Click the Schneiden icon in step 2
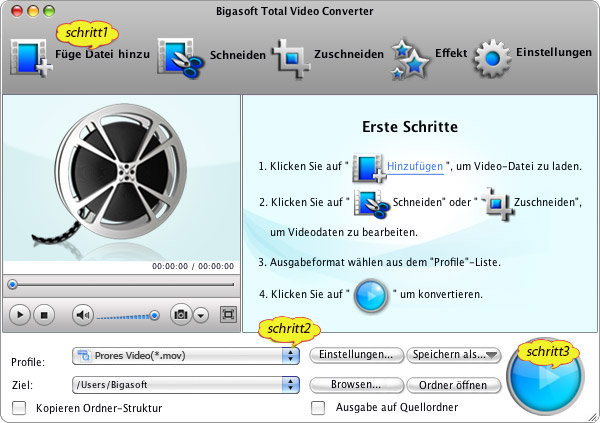The image size is (600, 423). click(x=371, y=203)
